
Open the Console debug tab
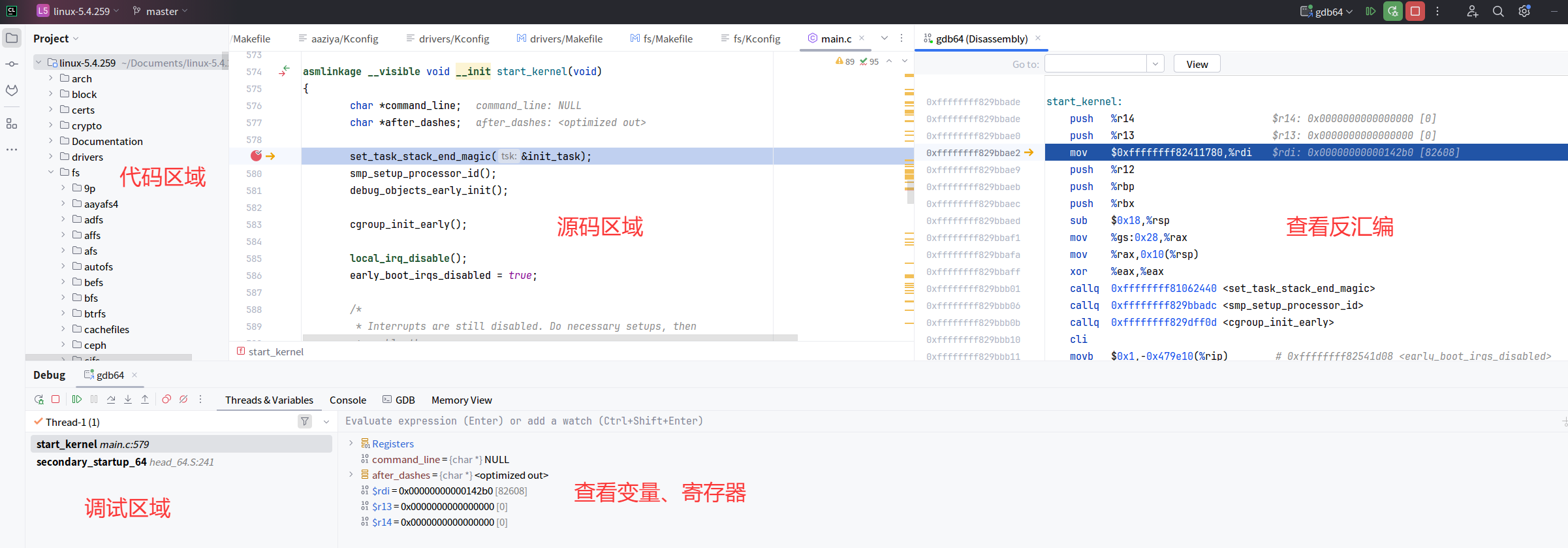click(x=348, y=400)
